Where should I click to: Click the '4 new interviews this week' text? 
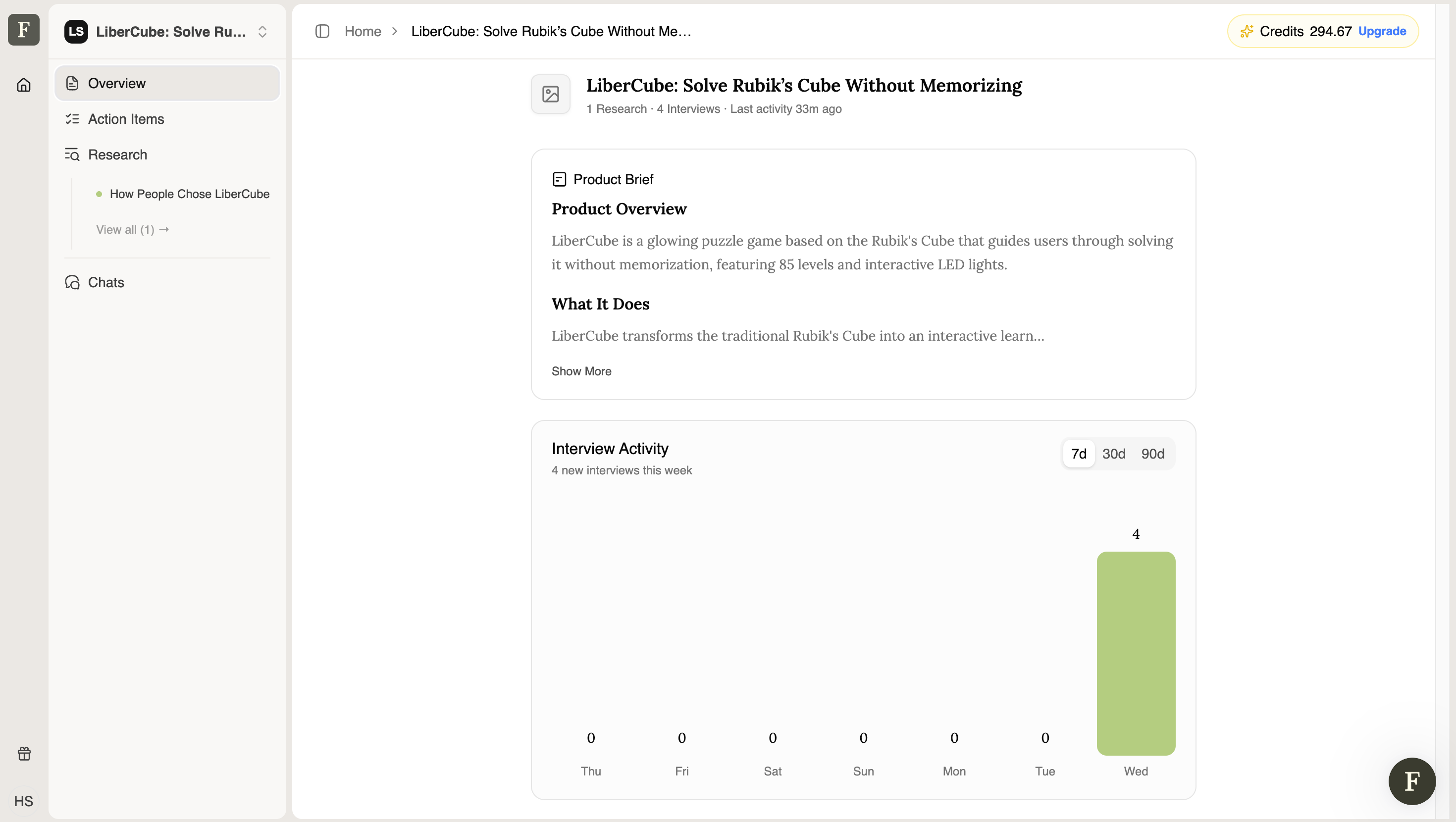622,470
